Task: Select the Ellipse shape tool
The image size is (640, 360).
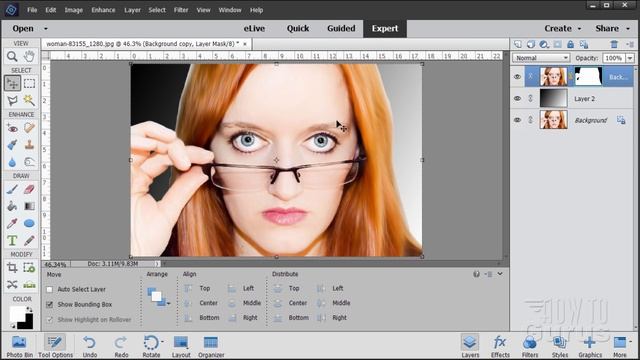Action: tap(29, 223)
